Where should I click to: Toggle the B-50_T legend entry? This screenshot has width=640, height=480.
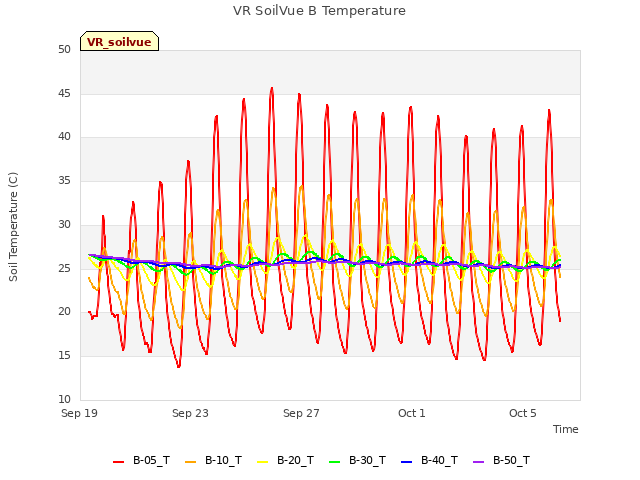[x=501, y=460]
